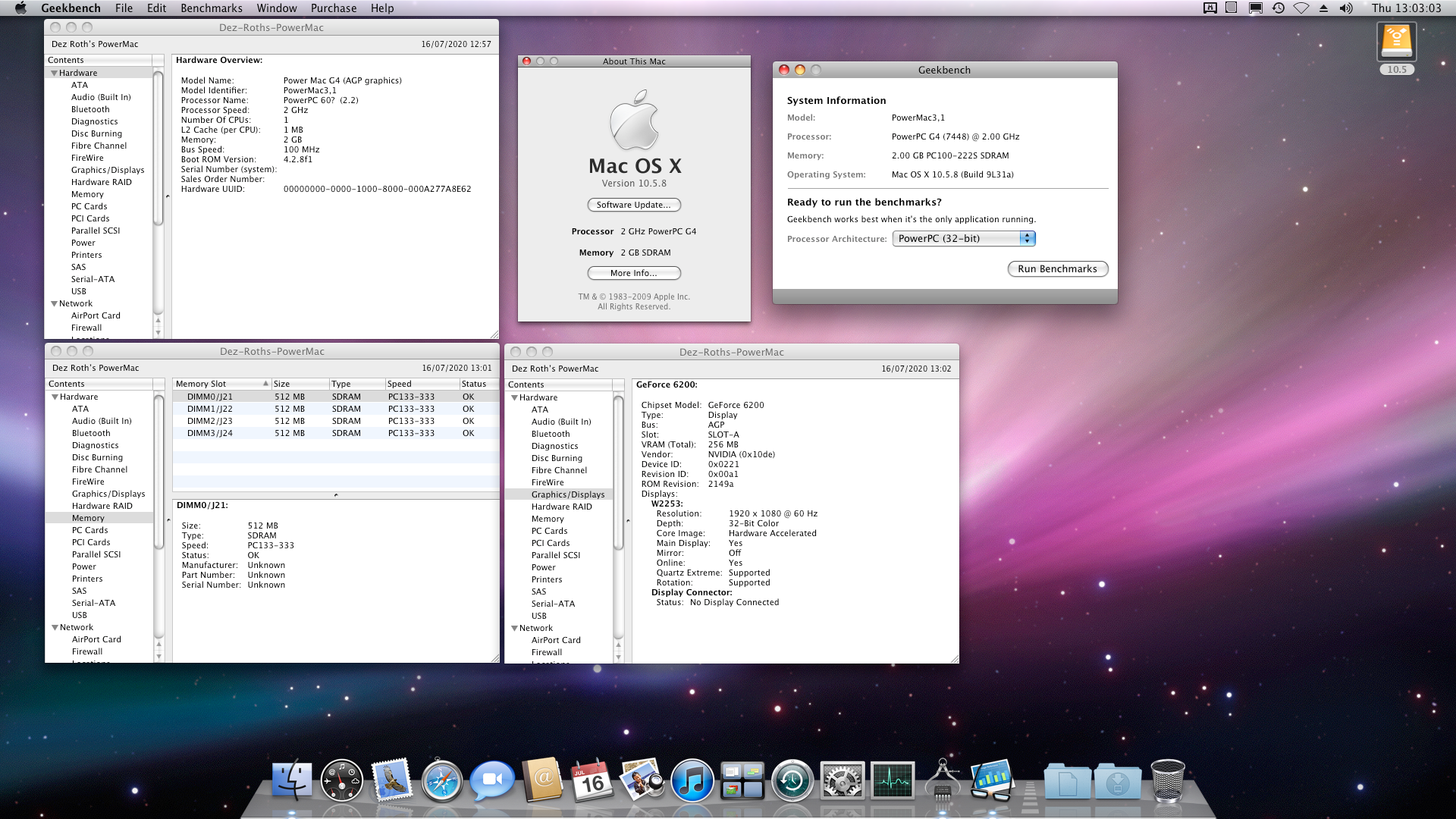Select the DIMM2/J23 memory row

point(335,422)
